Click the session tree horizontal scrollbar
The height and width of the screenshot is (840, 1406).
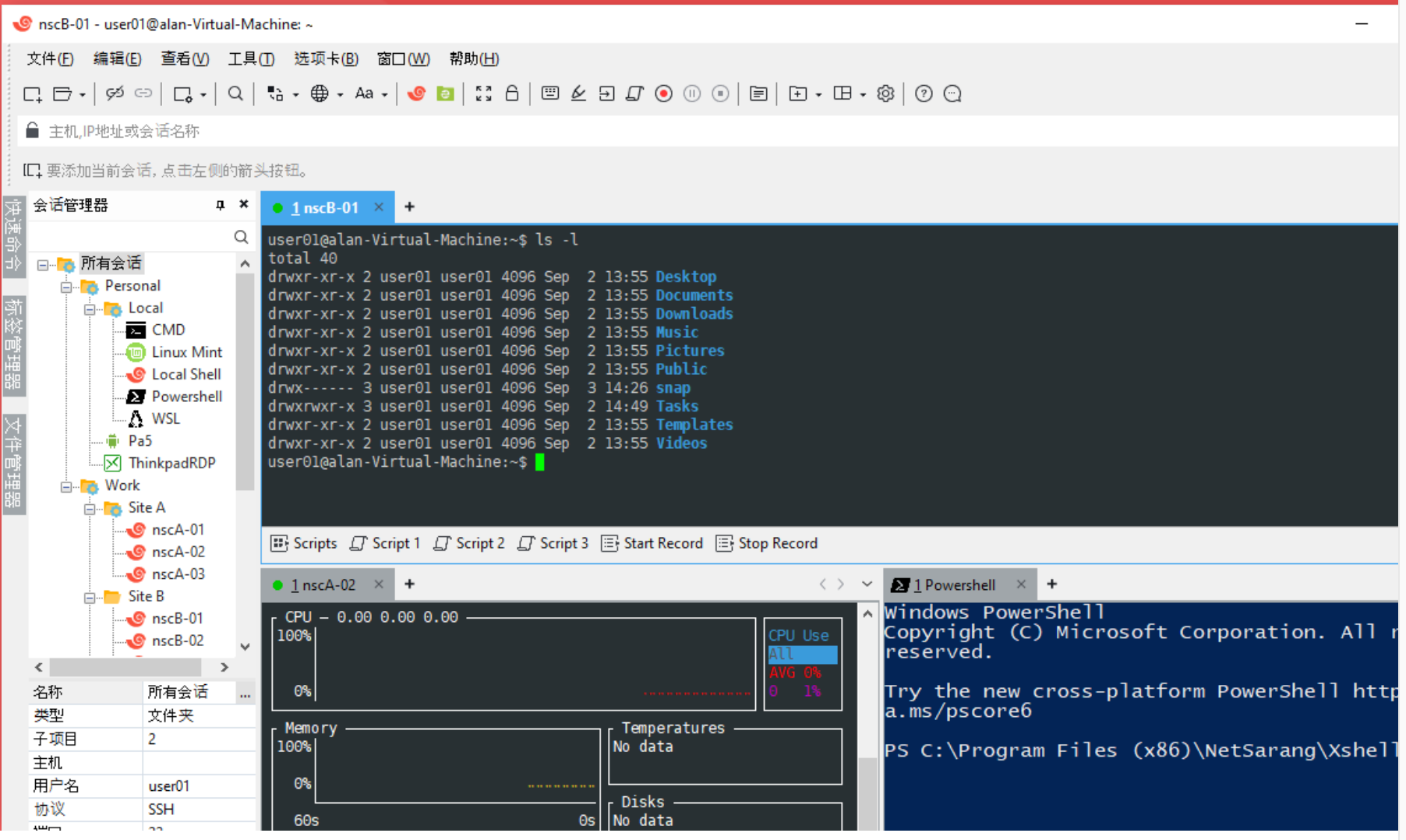tap(125, 667)
